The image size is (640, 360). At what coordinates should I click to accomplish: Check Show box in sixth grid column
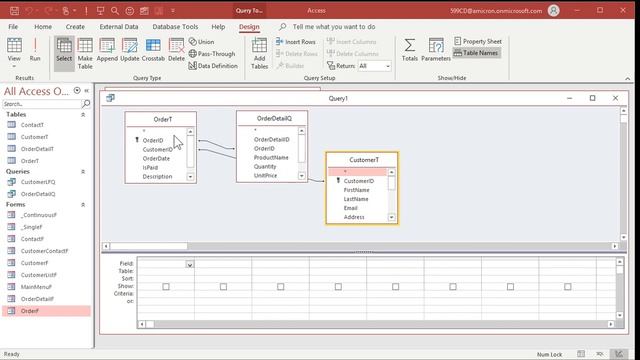pyautogui.click(x=453, y=287)
